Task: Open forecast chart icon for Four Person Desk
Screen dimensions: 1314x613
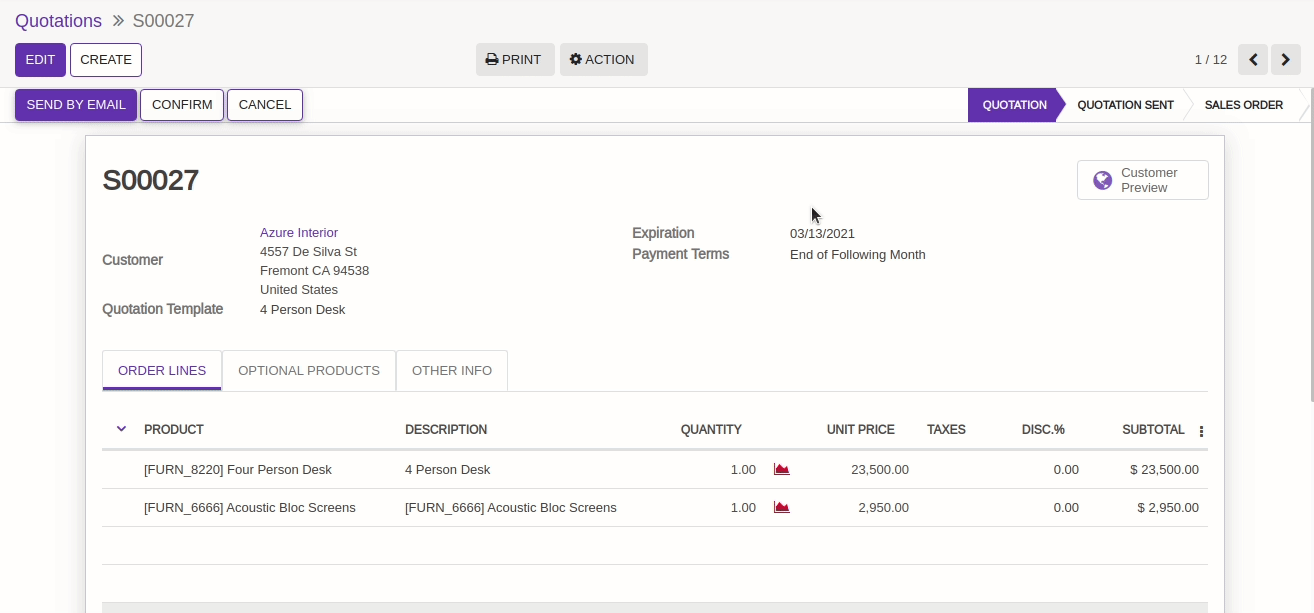Action: coord(782,469)
